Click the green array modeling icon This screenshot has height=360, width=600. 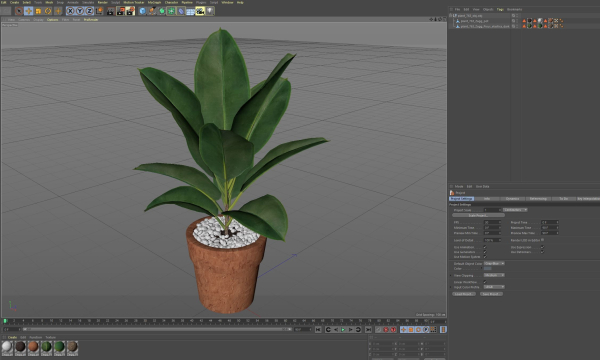click(171, 11)
